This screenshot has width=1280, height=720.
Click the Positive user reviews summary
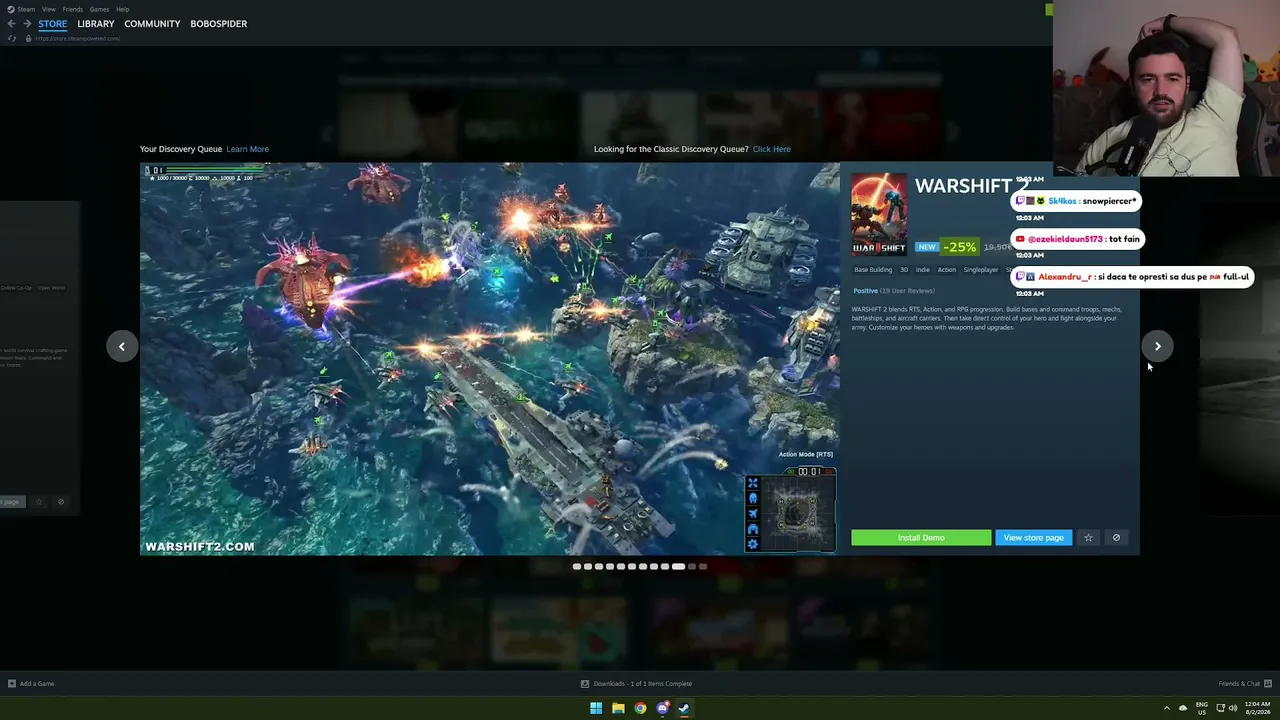894,291
